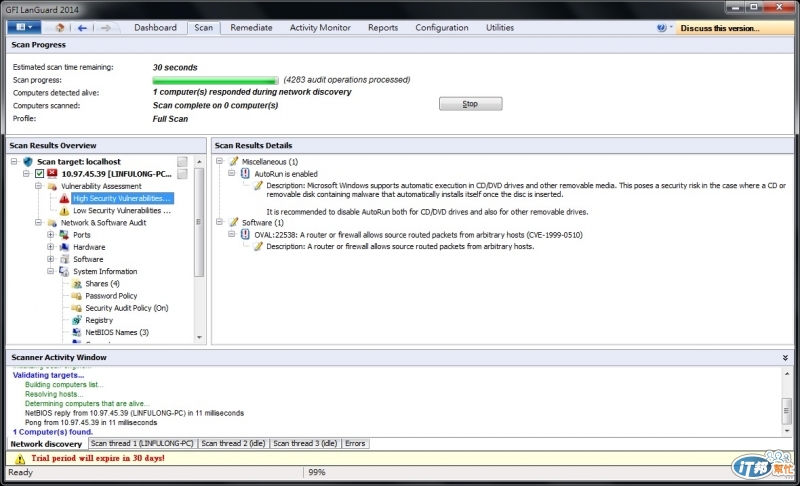Go forward with the right arrow icon
Viewport: 800px width, 486px height.
[x=105, y=28]
